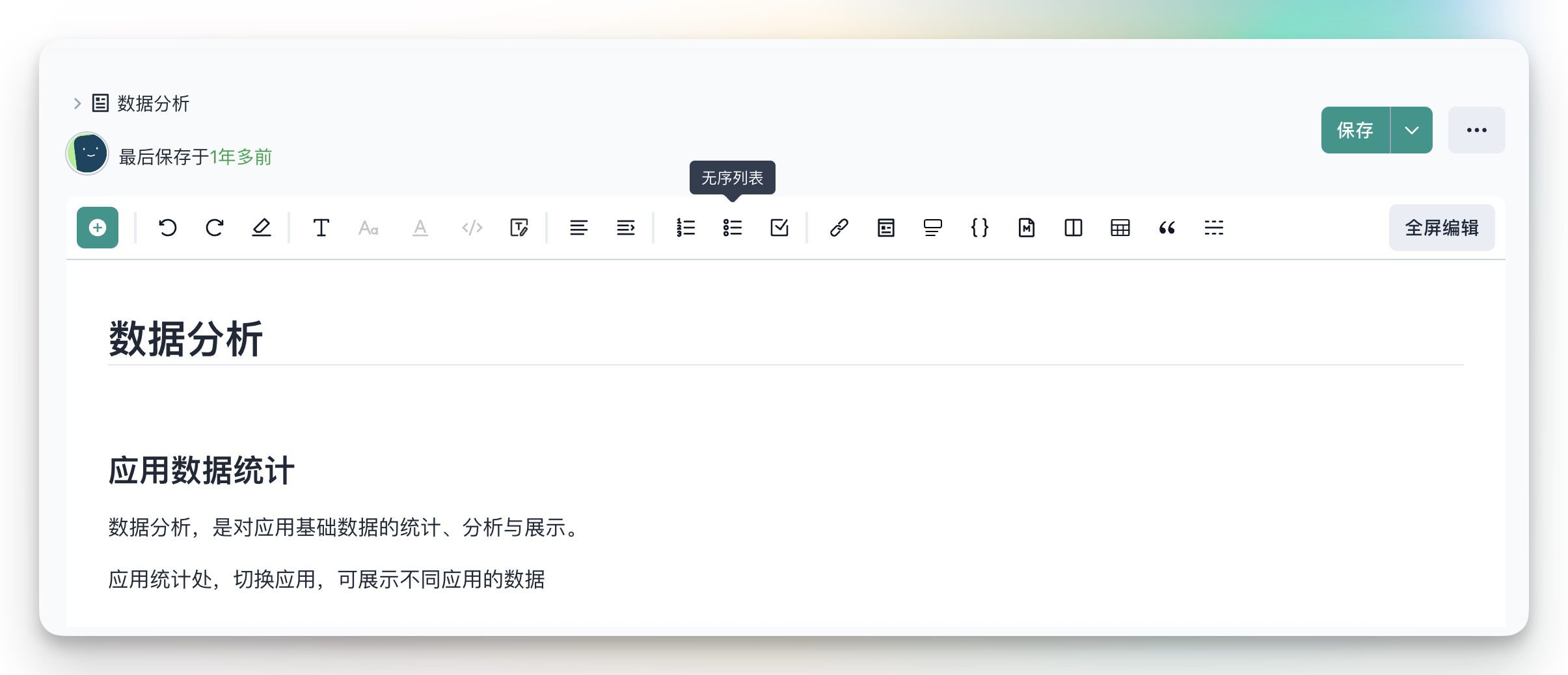Viewport: 1568px width, 675px height.
Task: Click the document card block icon
Action: (x=886, y=228)
